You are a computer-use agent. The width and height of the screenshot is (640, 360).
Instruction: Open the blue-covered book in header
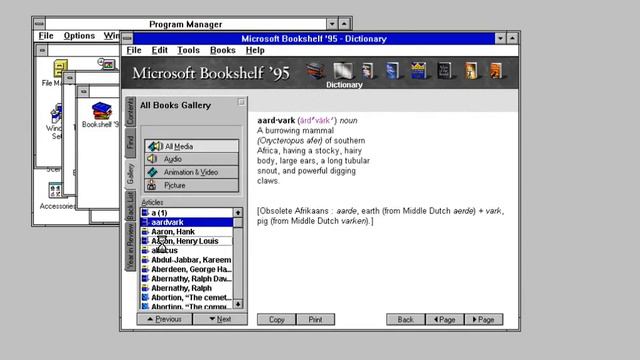(392, 71)
